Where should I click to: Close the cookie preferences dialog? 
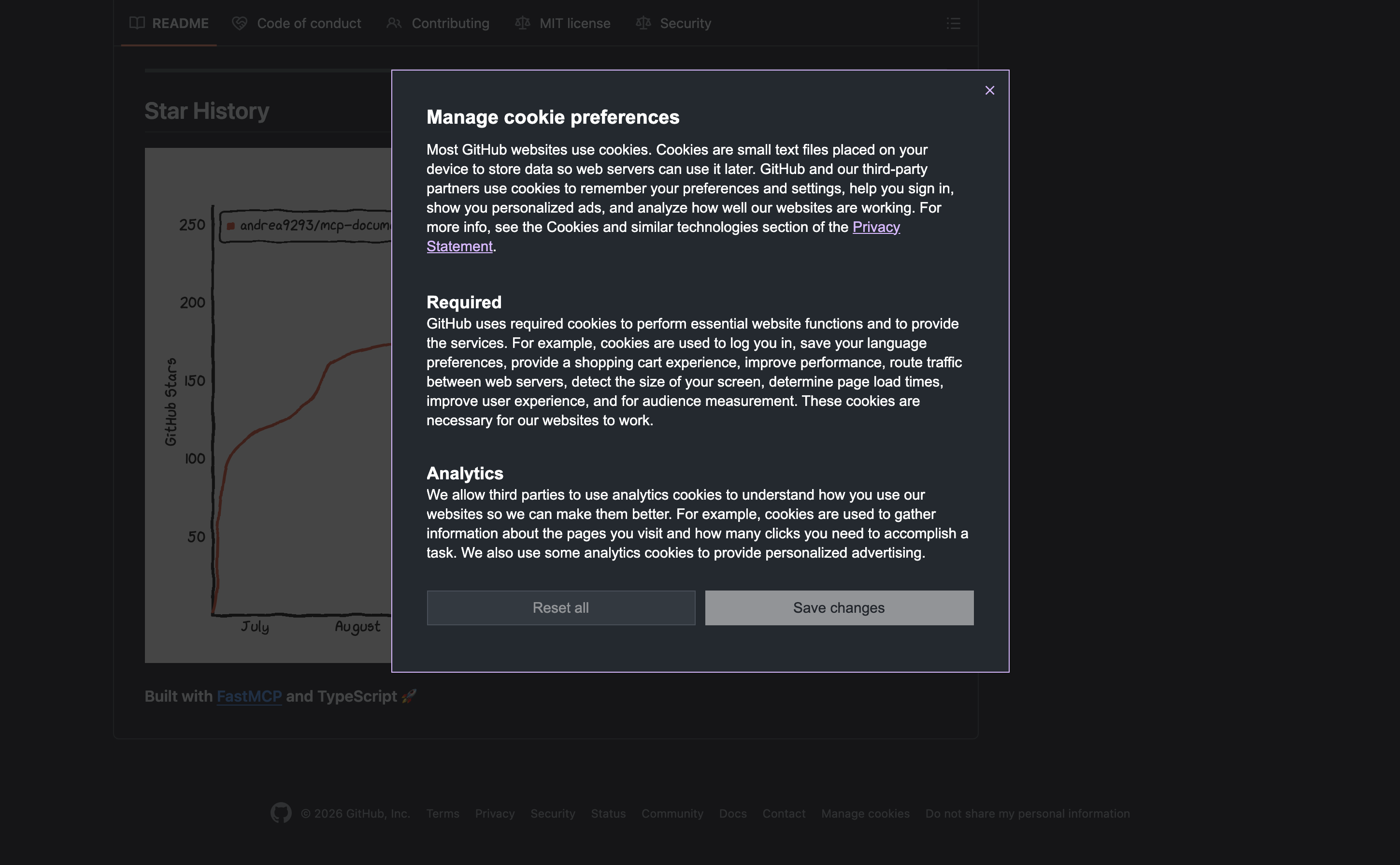click(x=989, y=90)
